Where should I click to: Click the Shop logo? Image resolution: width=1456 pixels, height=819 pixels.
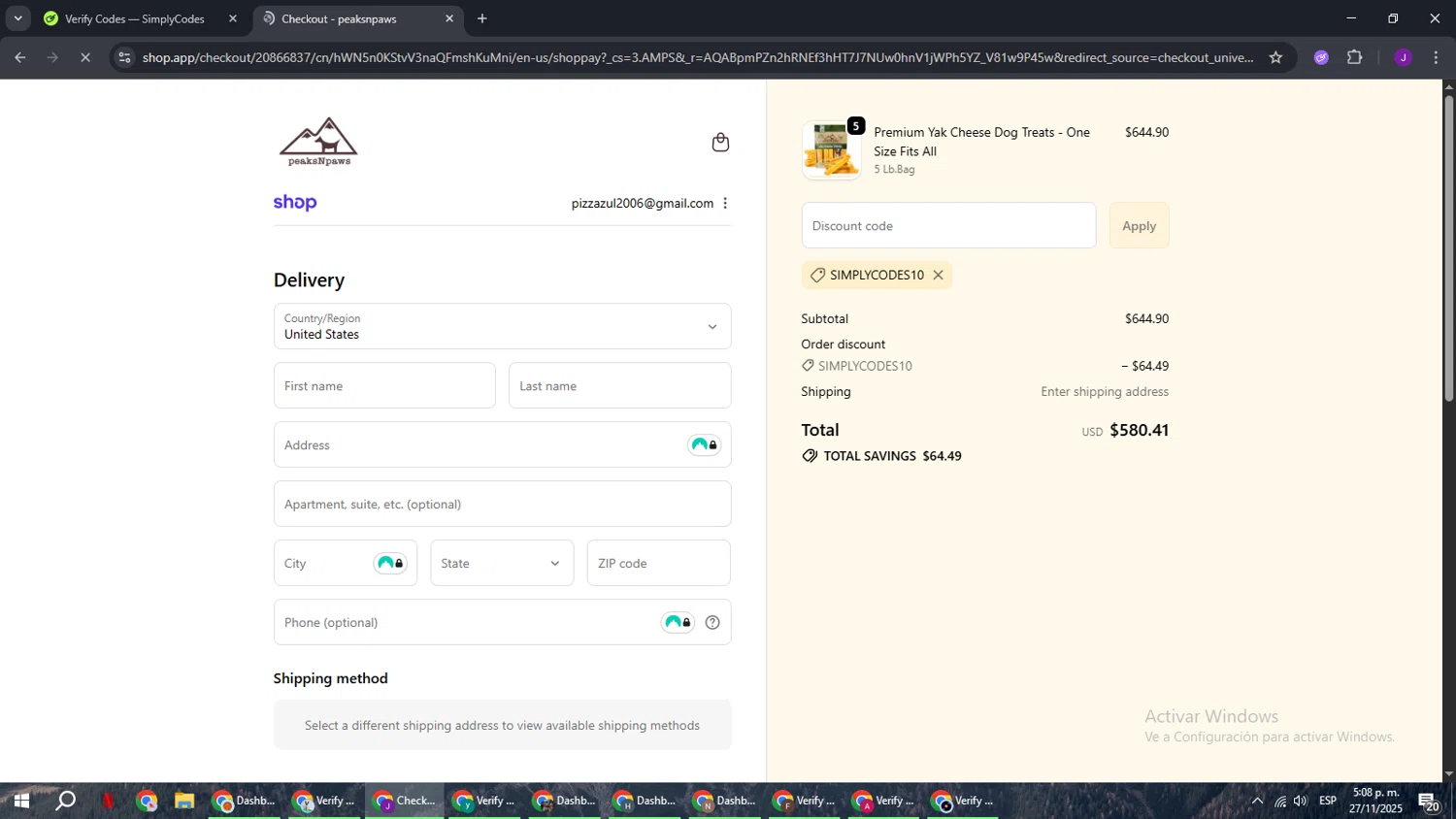click(295, 202)
